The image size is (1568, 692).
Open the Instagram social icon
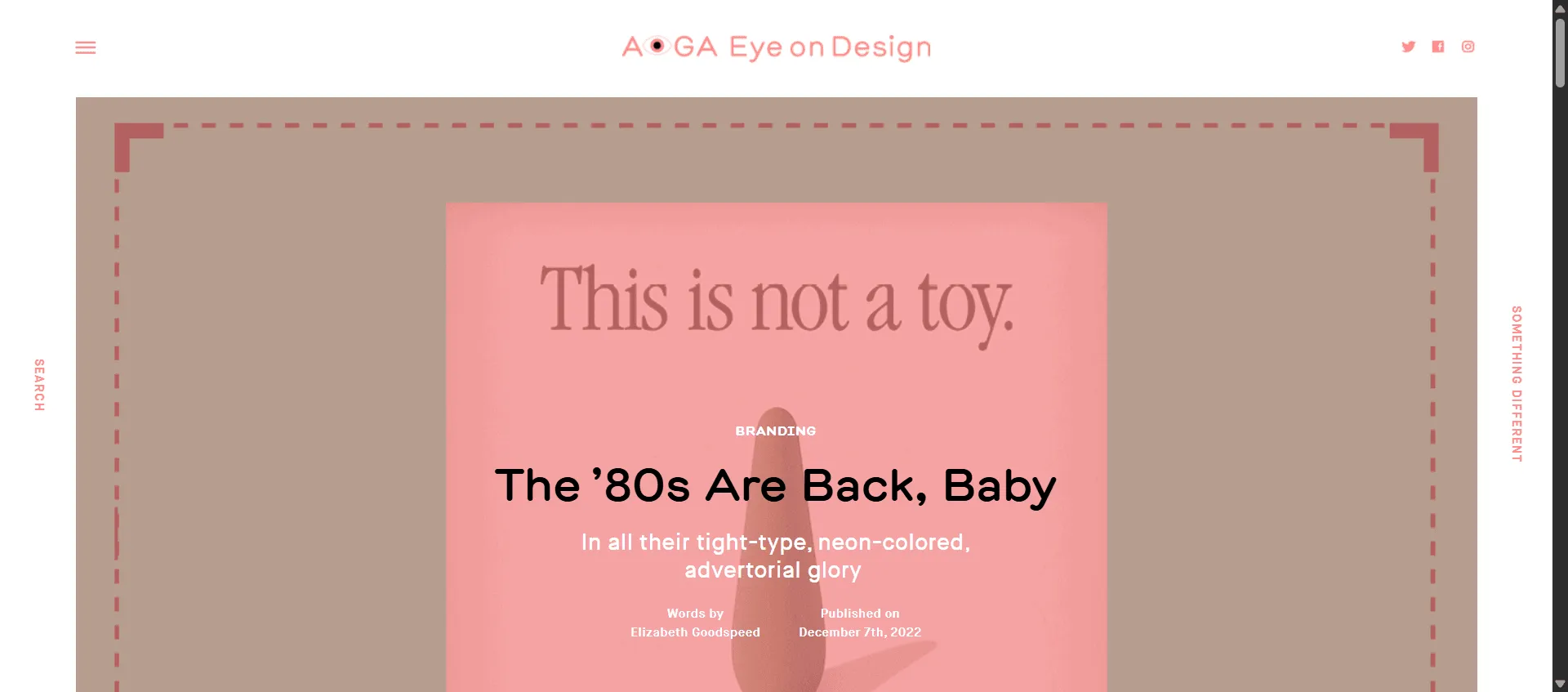[1468, 47]
